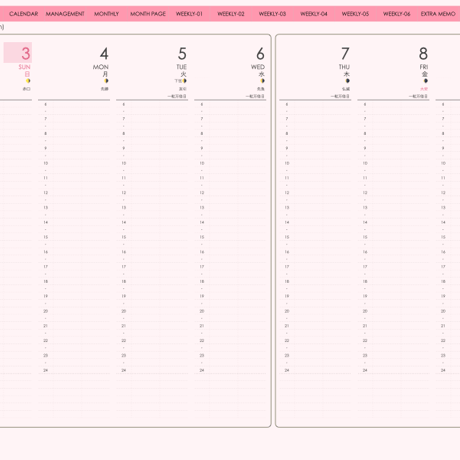
Task: Click the hour 21 label in Thursday's column
Action: pos(287,326)
